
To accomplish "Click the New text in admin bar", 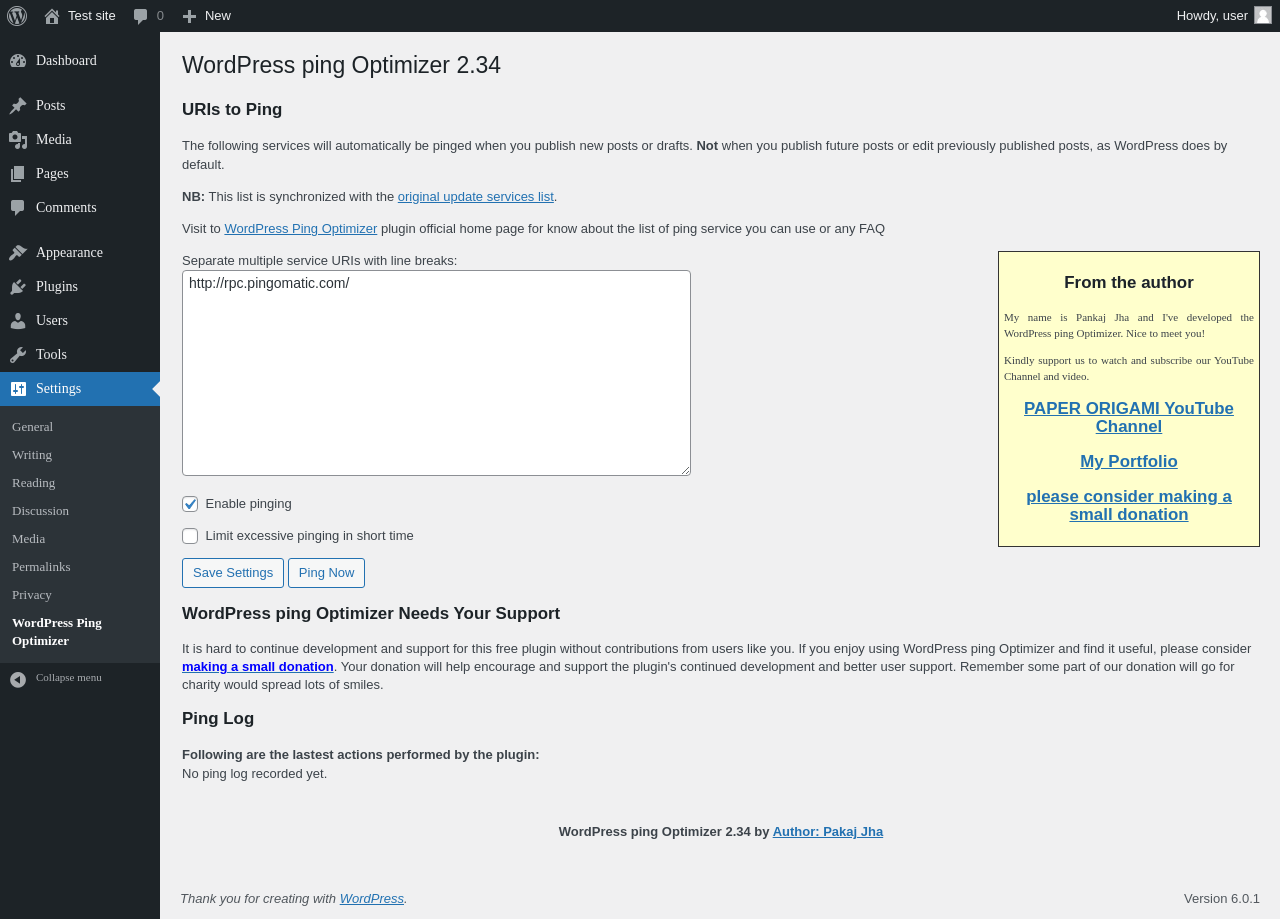I will pos(218,16).
